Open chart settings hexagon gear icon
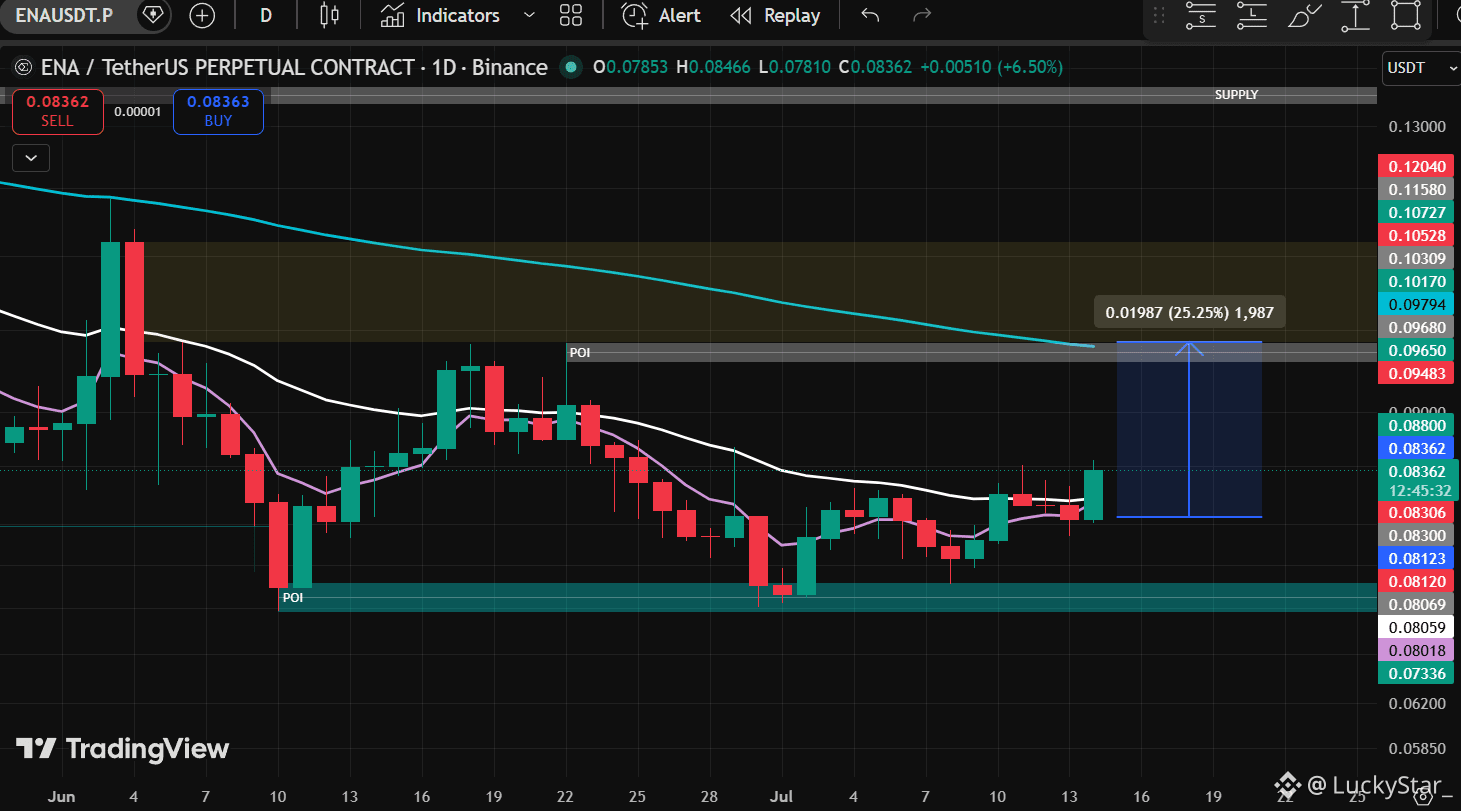 point(1423,796)
